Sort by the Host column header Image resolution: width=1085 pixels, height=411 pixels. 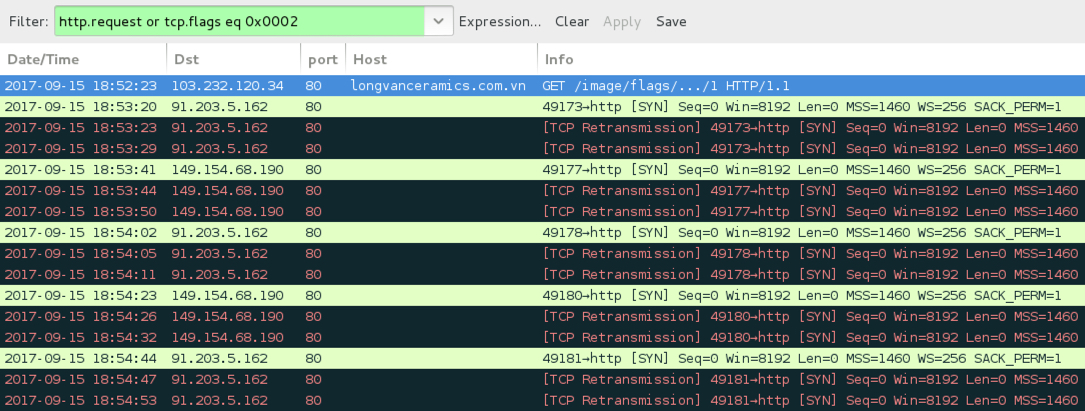(x=441, y=60)
